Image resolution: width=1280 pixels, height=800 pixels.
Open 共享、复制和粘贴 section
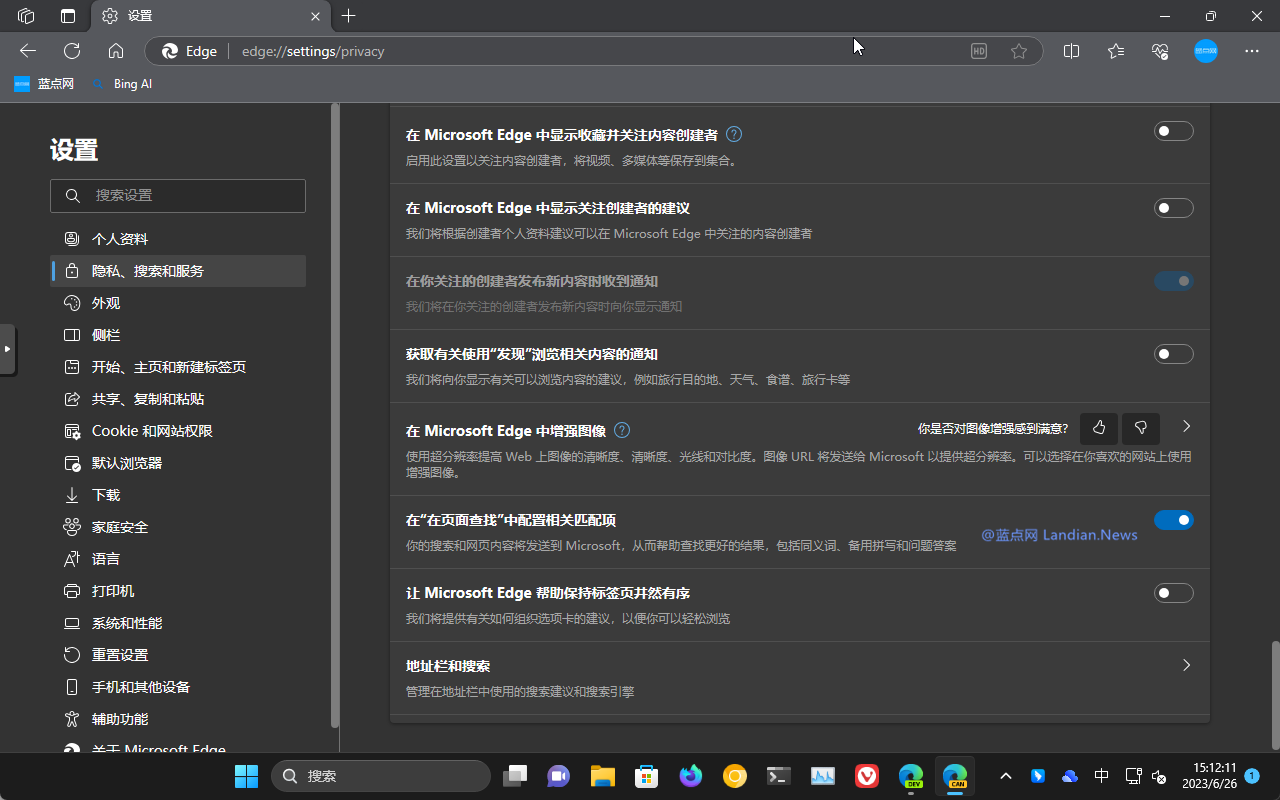pyautogui.click(x=178, y=399)
